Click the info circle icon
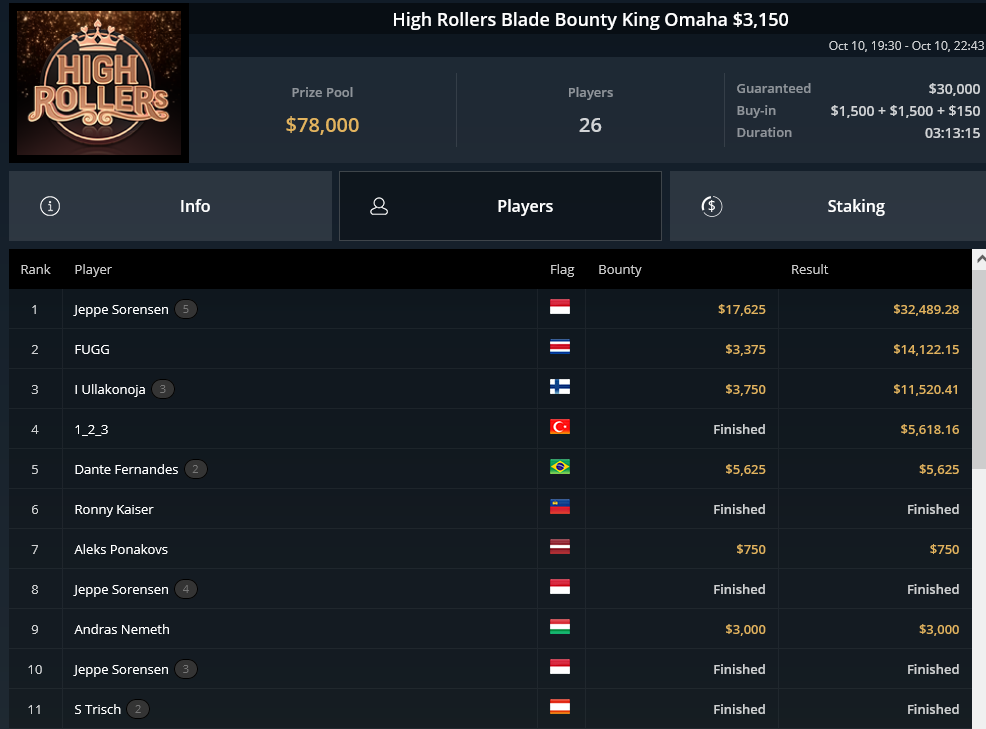986x729 pixels. coord(50,206)
